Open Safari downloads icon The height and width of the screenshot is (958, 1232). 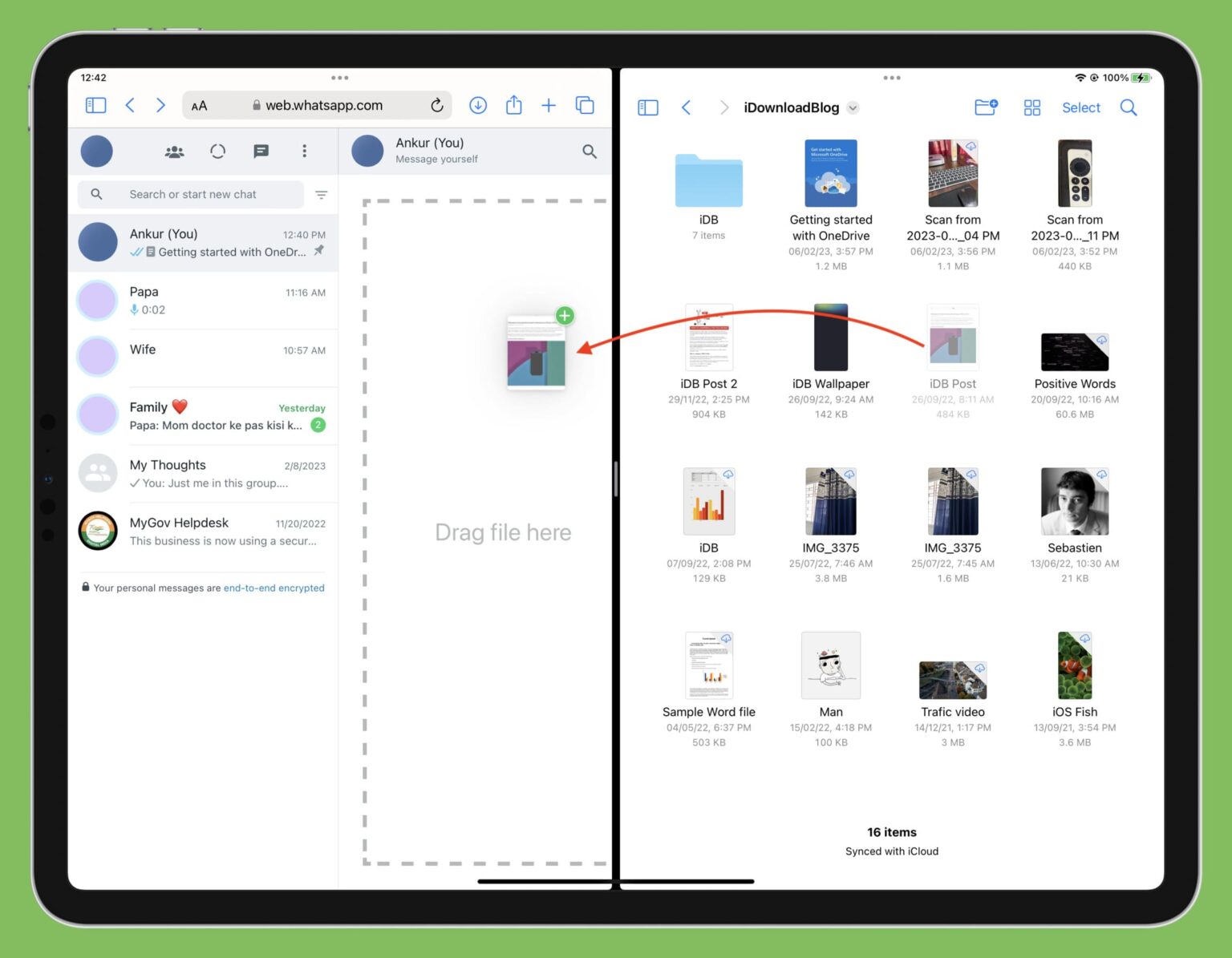click(478, 105)
